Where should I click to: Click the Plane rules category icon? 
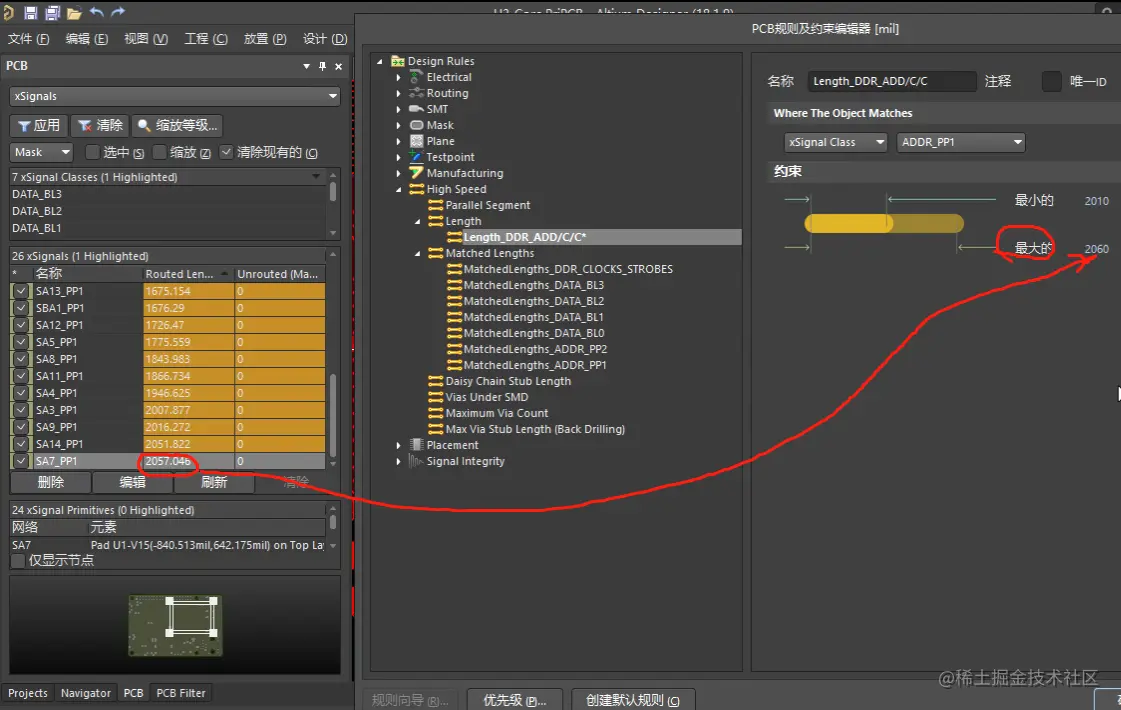pos(416,141)
